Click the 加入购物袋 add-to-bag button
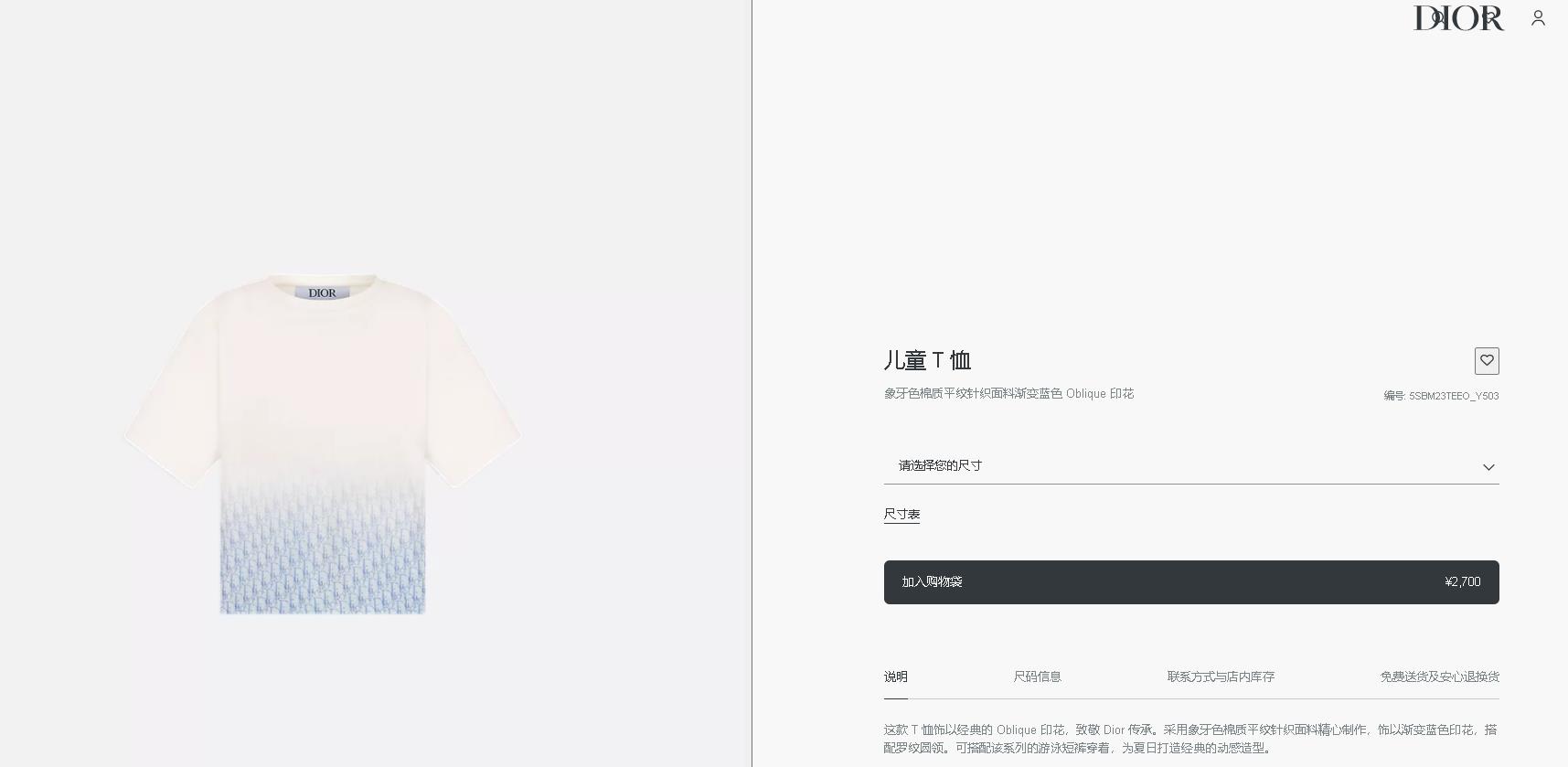This screenshot has height=767, width=1568. point(1191,582)
